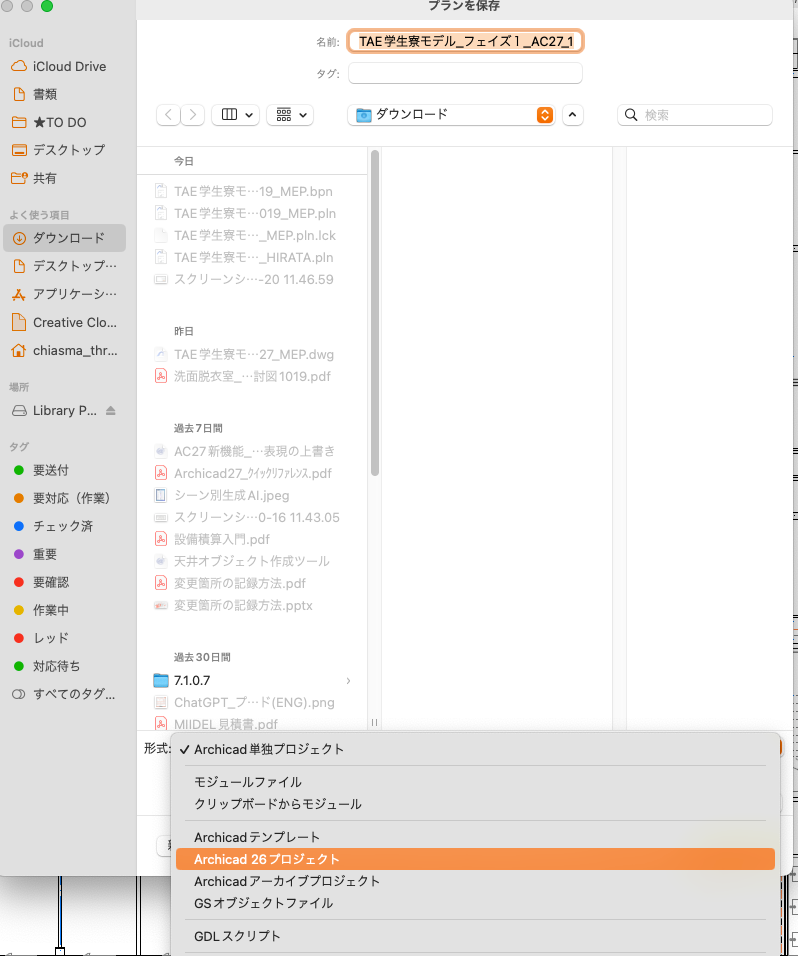
Task: Open 書類 folder in the sidebar
Action: 64,95
